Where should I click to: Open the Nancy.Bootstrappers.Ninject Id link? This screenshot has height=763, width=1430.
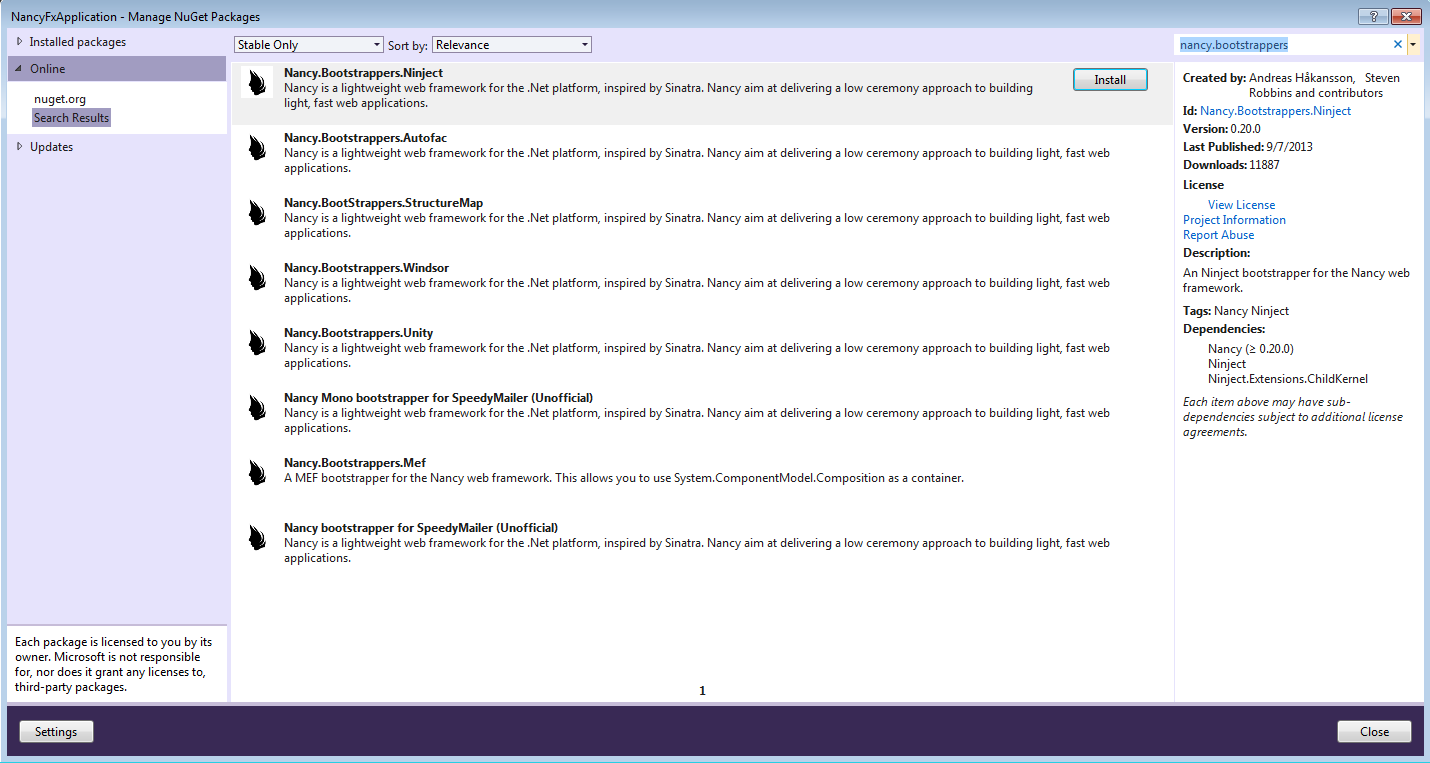click(1275, 111)
